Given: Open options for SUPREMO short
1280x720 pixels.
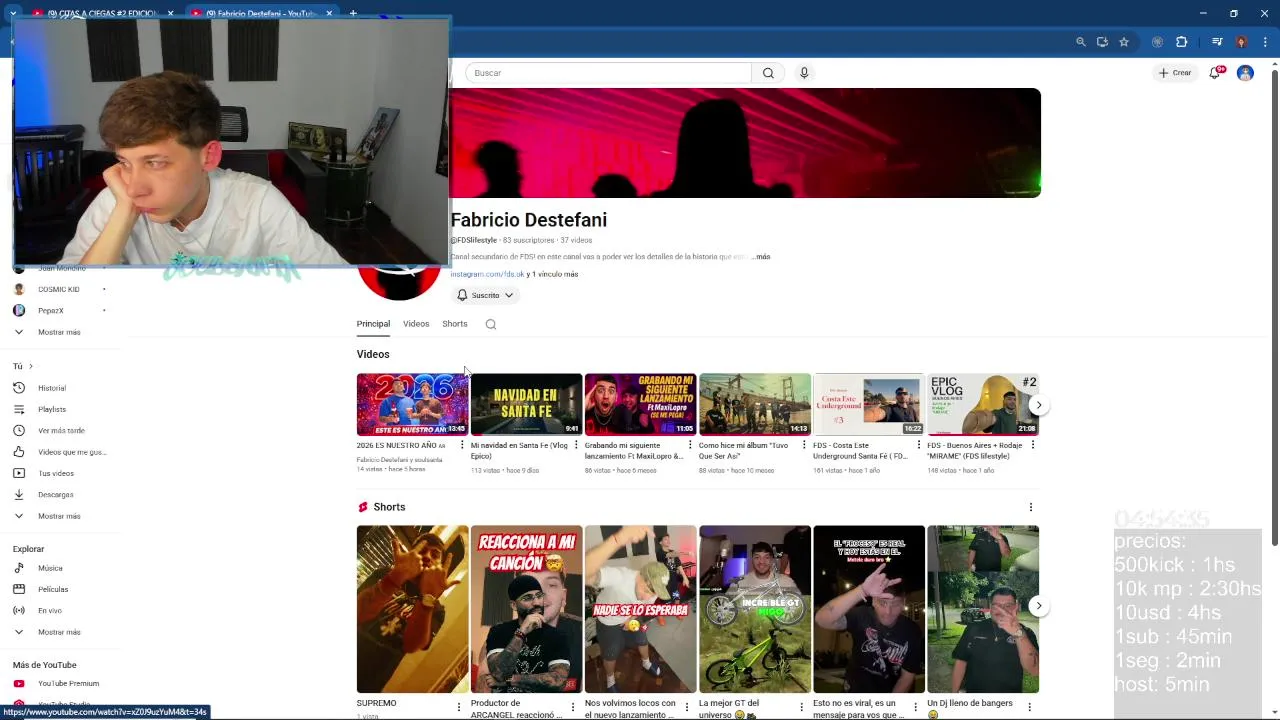Looking at the screenshot, I should pos(459,707).
